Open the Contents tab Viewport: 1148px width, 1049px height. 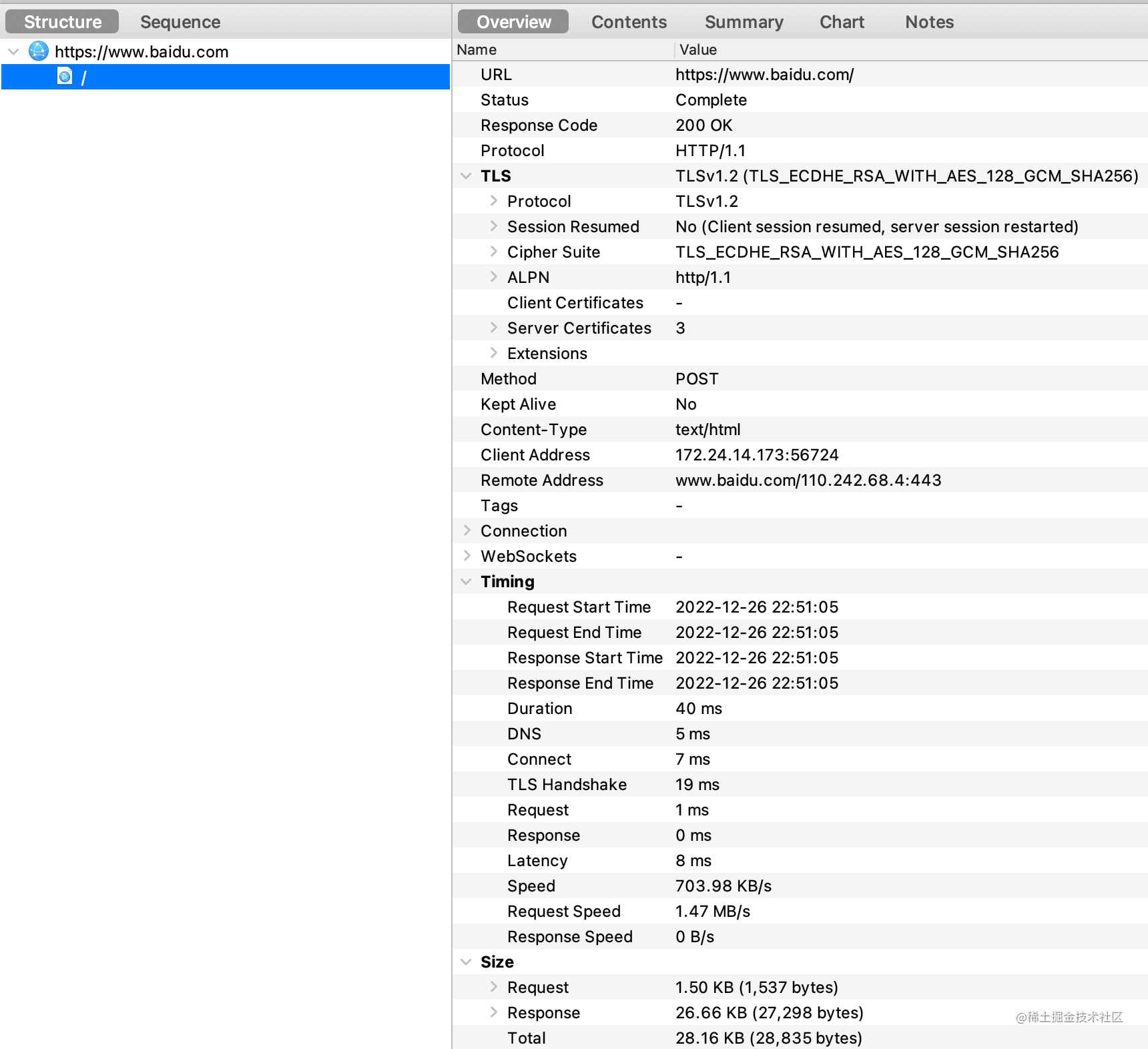(x=629, y=21)
